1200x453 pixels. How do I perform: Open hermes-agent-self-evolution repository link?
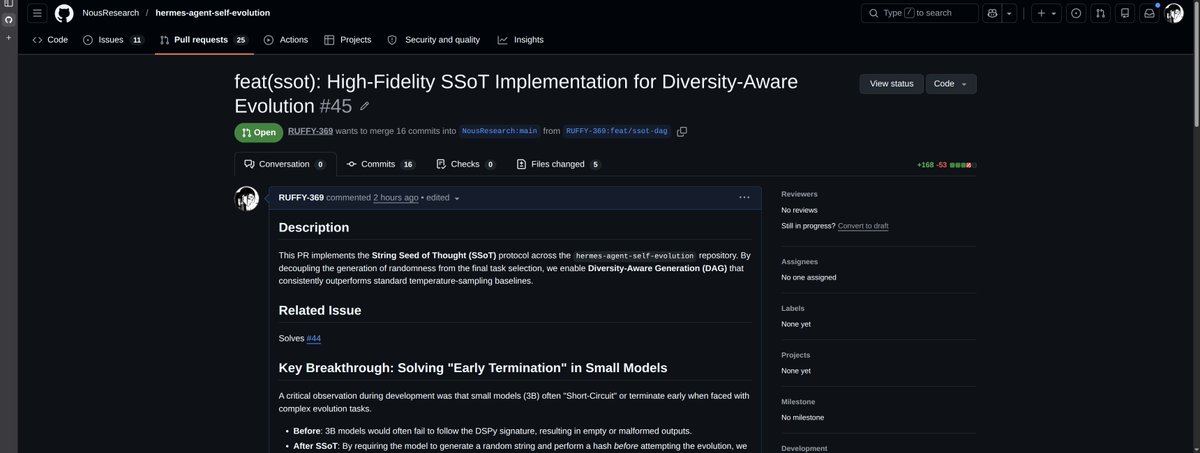coord(212,13)
